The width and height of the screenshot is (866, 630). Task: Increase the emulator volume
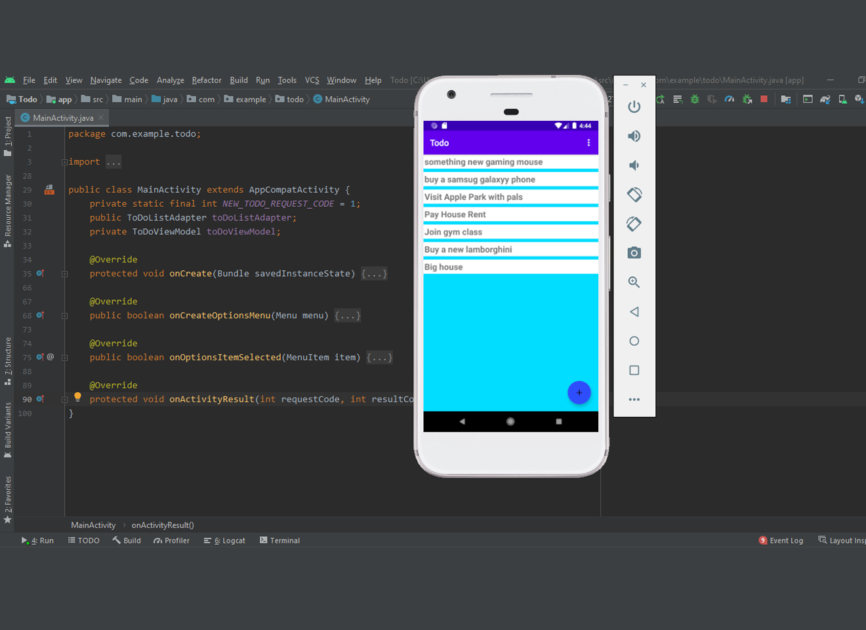[634, 135]
